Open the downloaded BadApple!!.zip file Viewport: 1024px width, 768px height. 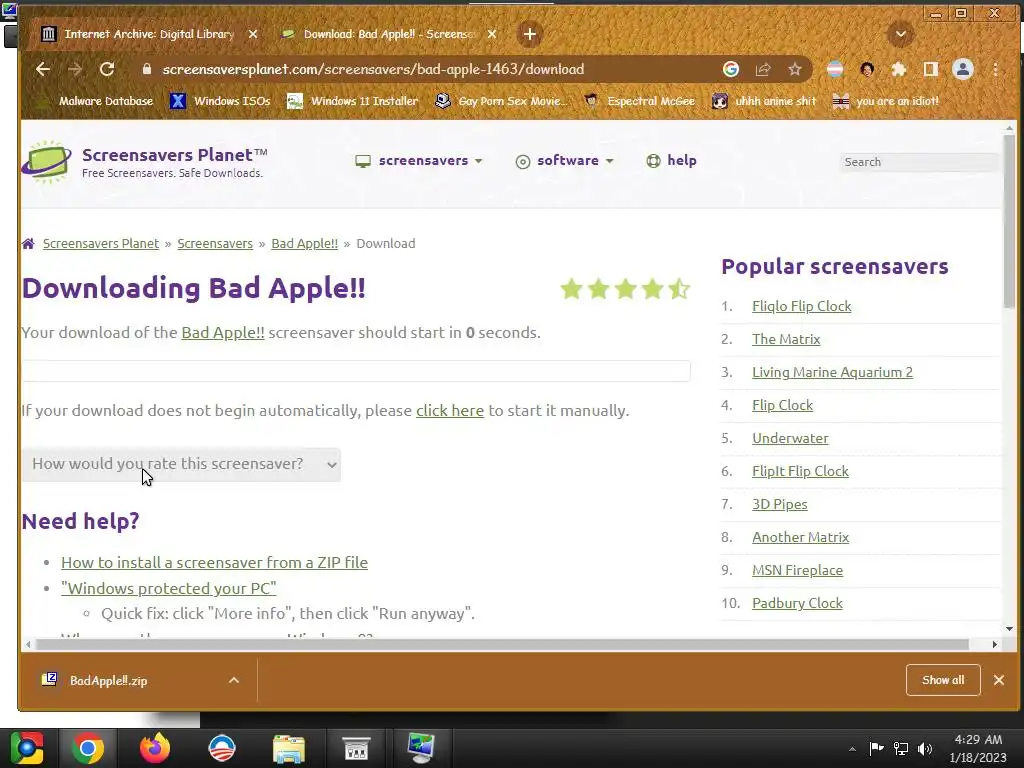(x=108, y=680)
